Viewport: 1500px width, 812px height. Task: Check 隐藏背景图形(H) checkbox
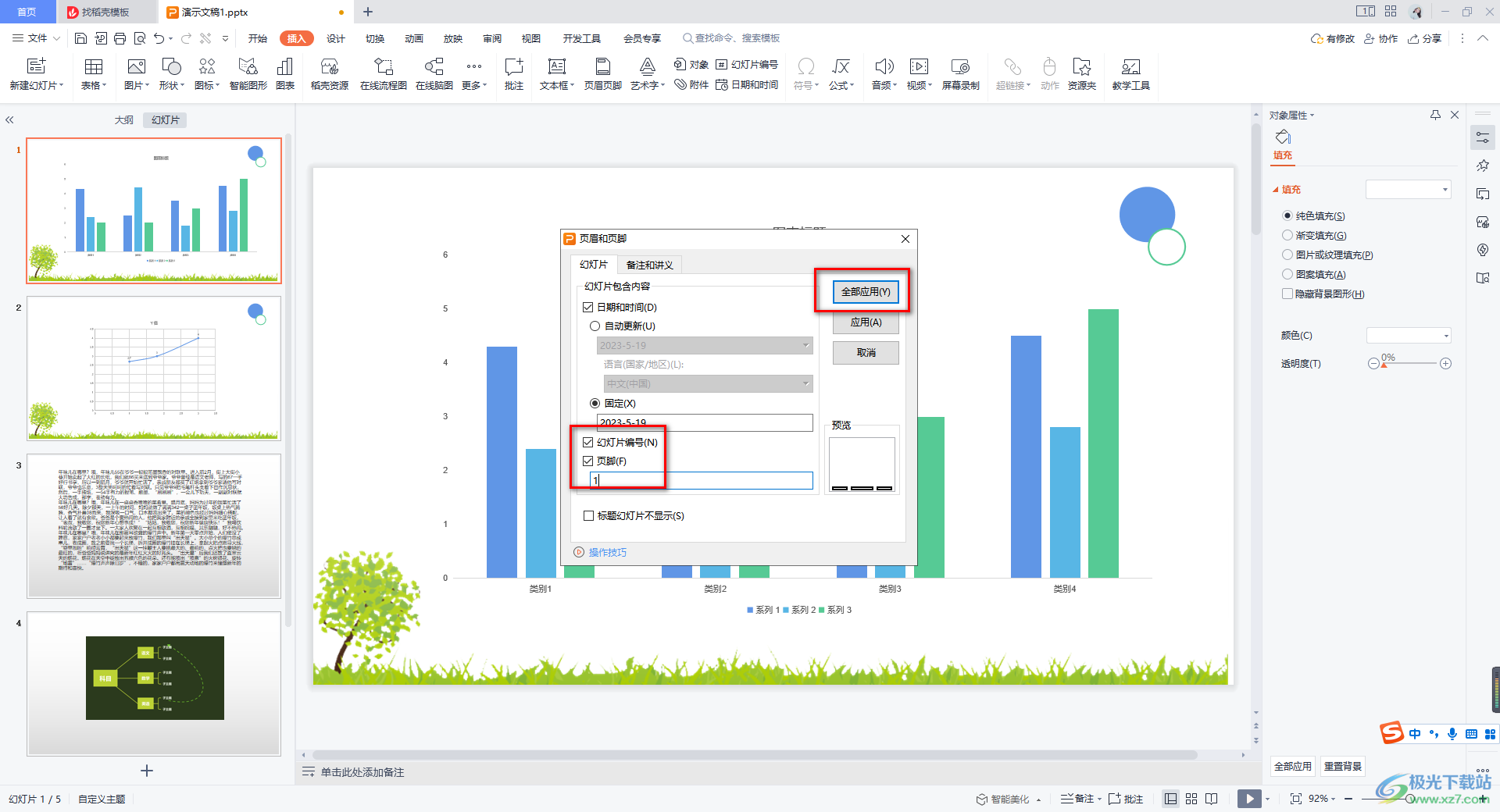coord(1287,294)
